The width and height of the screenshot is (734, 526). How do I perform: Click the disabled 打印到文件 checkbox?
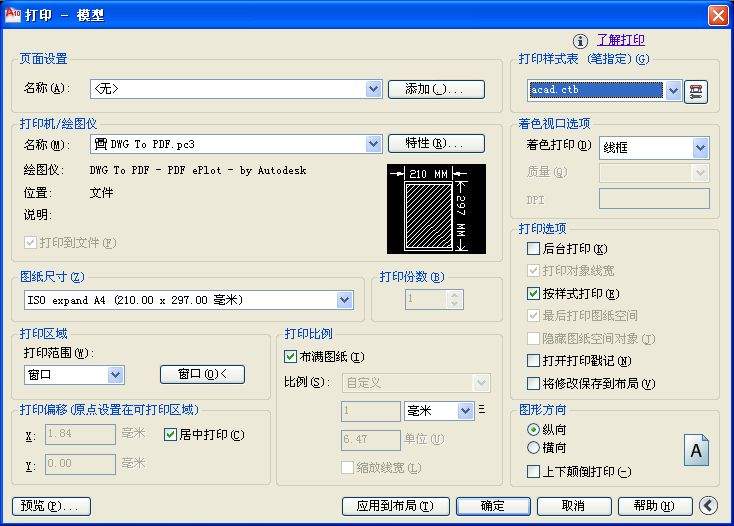point(30,242)
